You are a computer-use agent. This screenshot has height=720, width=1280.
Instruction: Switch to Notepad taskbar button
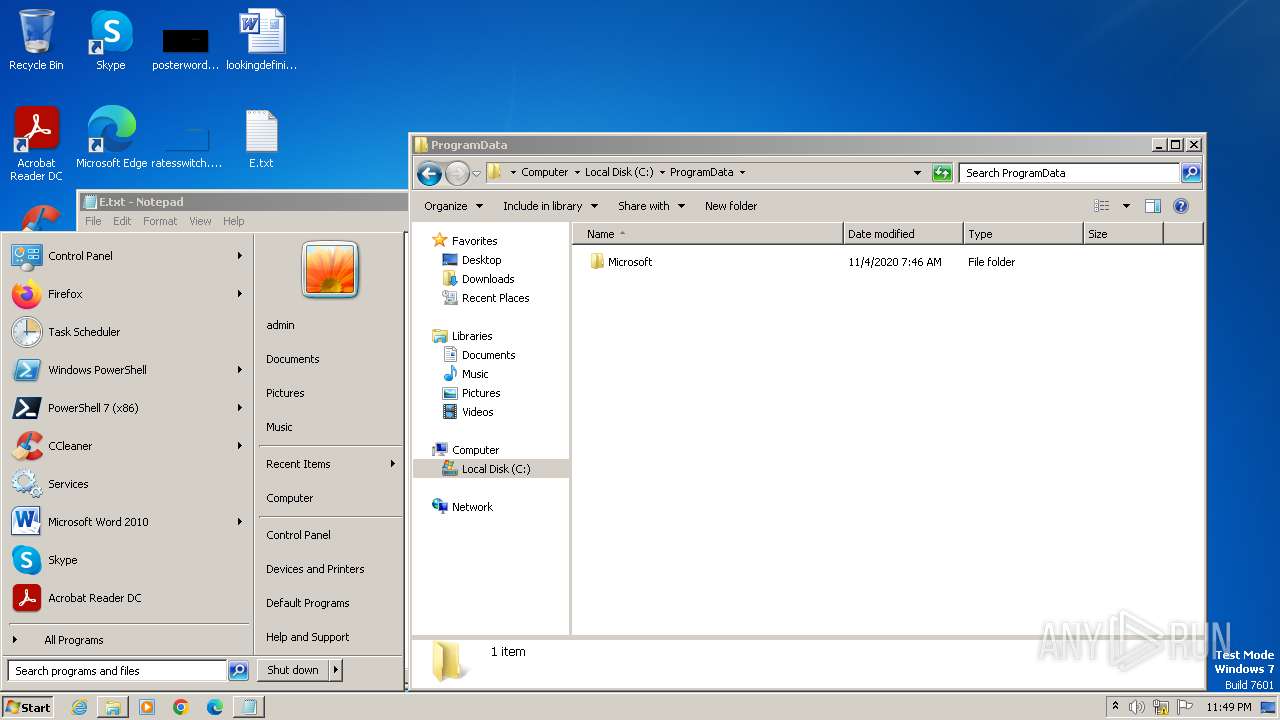pyautogui.click(x=249, y=707)
